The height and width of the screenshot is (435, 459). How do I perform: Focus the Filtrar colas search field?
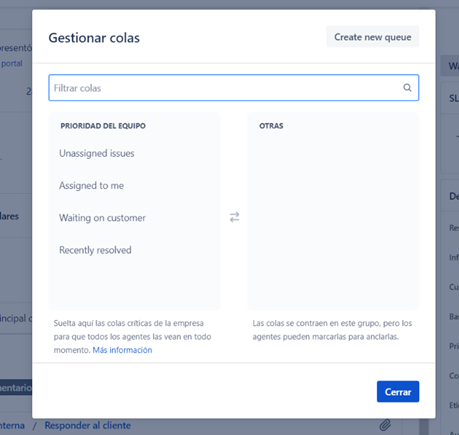[x=233, y=88]
